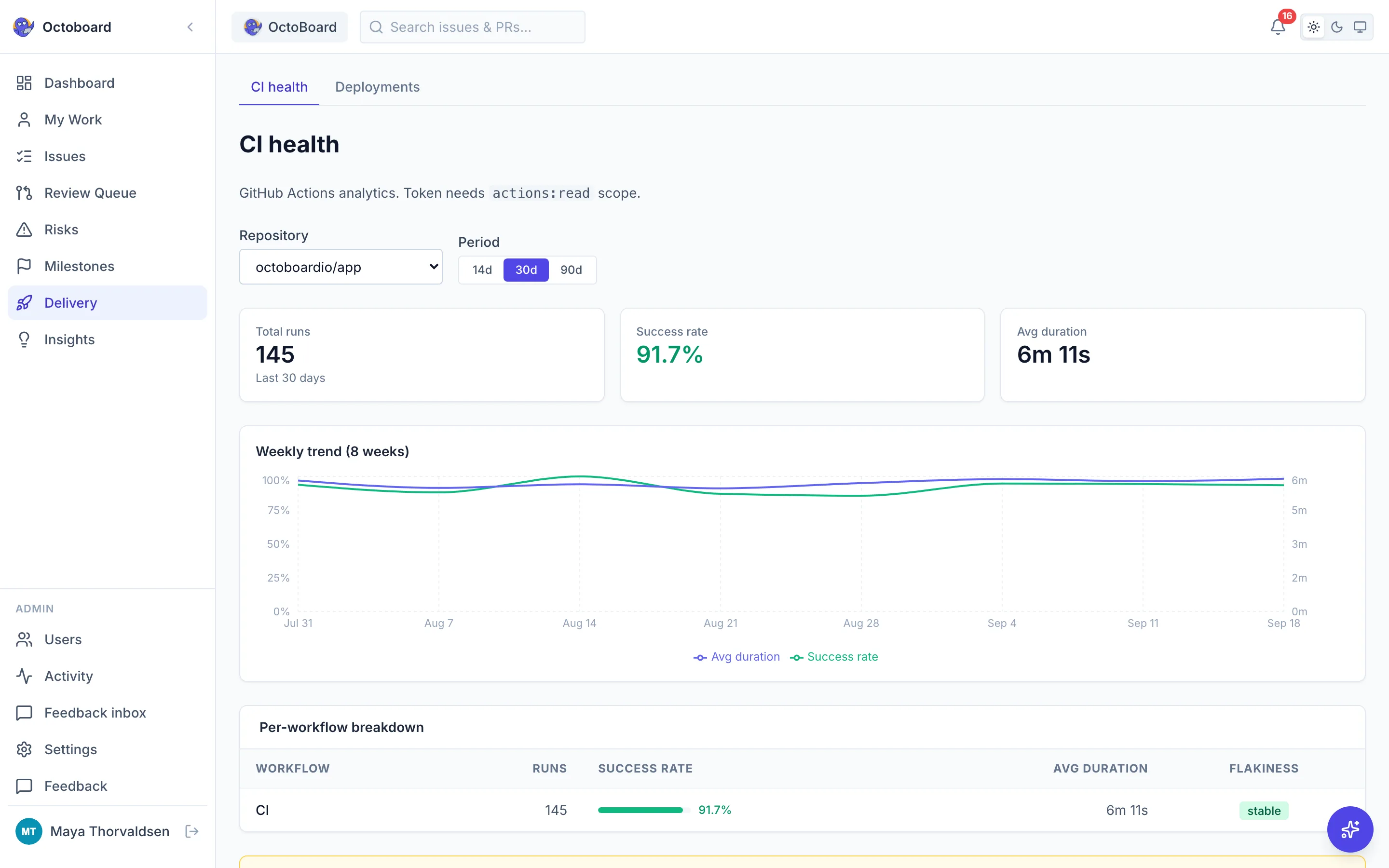
Task: Open the Repository dropdown octoboardio/app
Action: click(340, 267)
